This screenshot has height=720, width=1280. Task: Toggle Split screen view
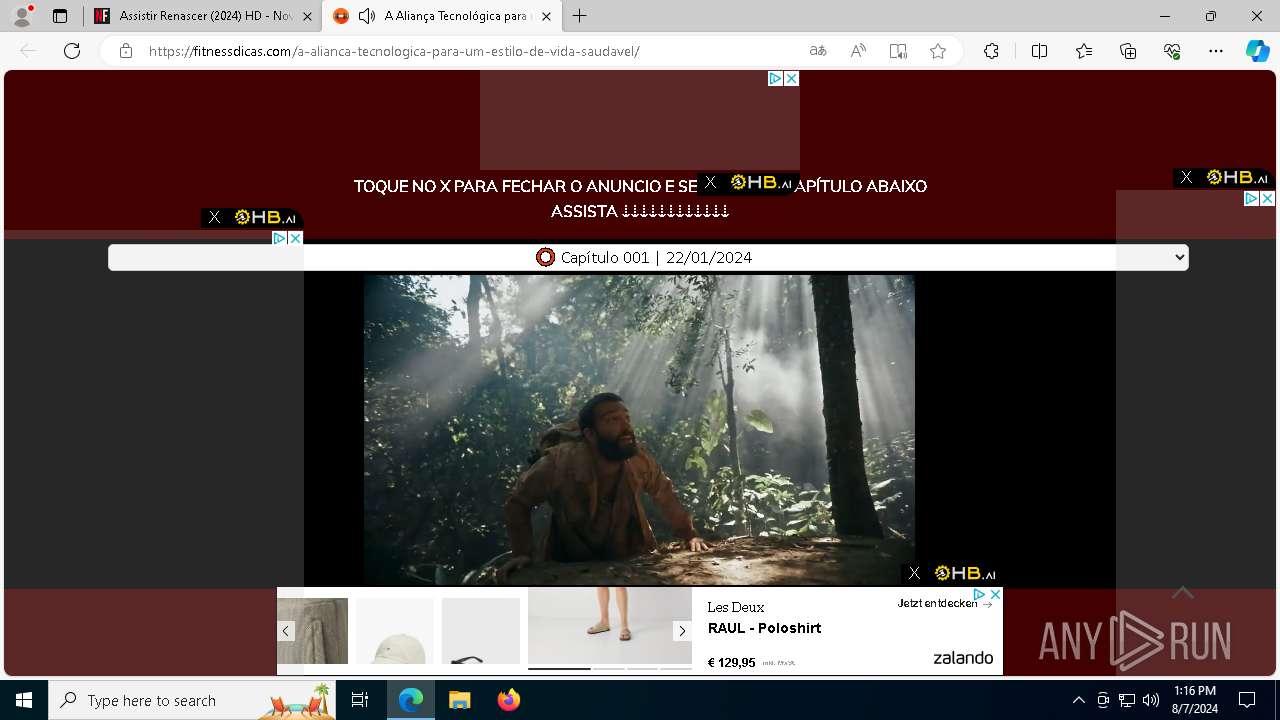point(1039,51)
